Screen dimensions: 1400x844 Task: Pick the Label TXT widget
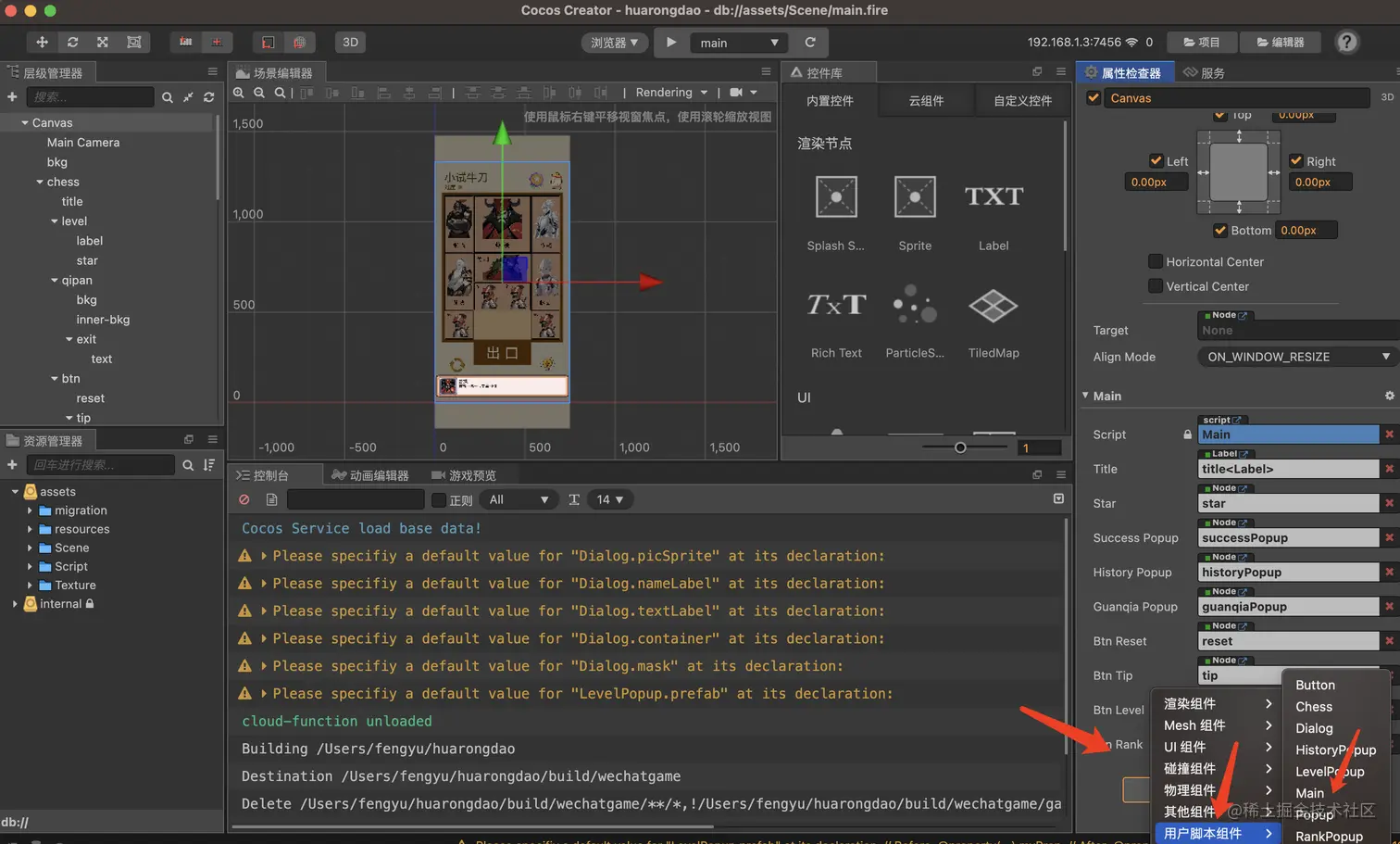click(994, 212)
